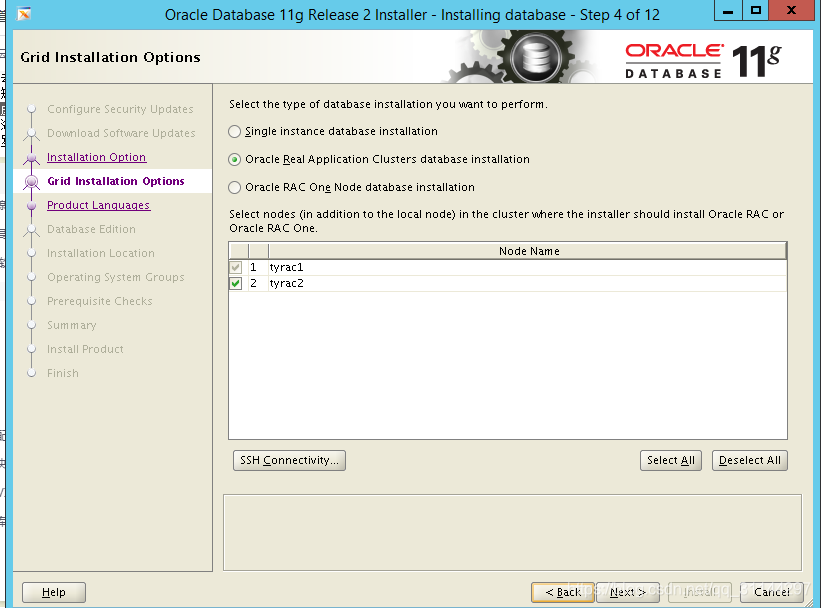
Task: Click the row number 2 cell
Action: coord(258,284)
